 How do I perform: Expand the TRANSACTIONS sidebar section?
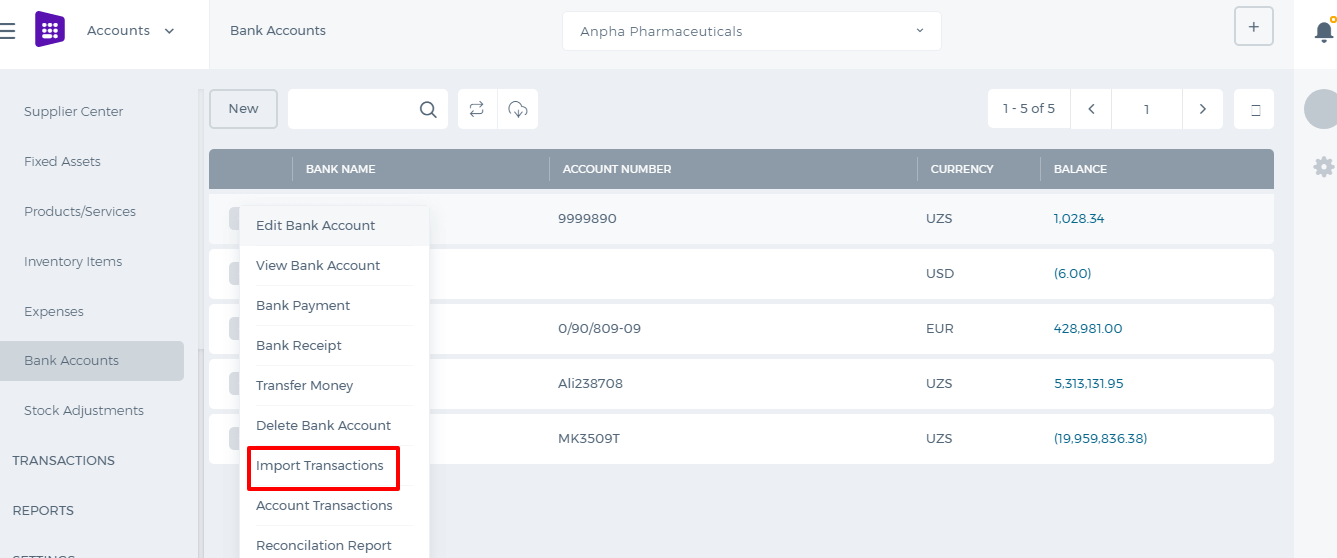pyautogui.click(x=63, y=461)
